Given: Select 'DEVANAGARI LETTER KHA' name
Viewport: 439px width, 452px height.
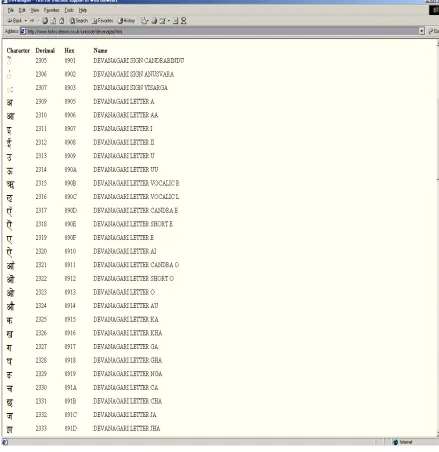Looking at the screenshot, I should pos(128,333).
